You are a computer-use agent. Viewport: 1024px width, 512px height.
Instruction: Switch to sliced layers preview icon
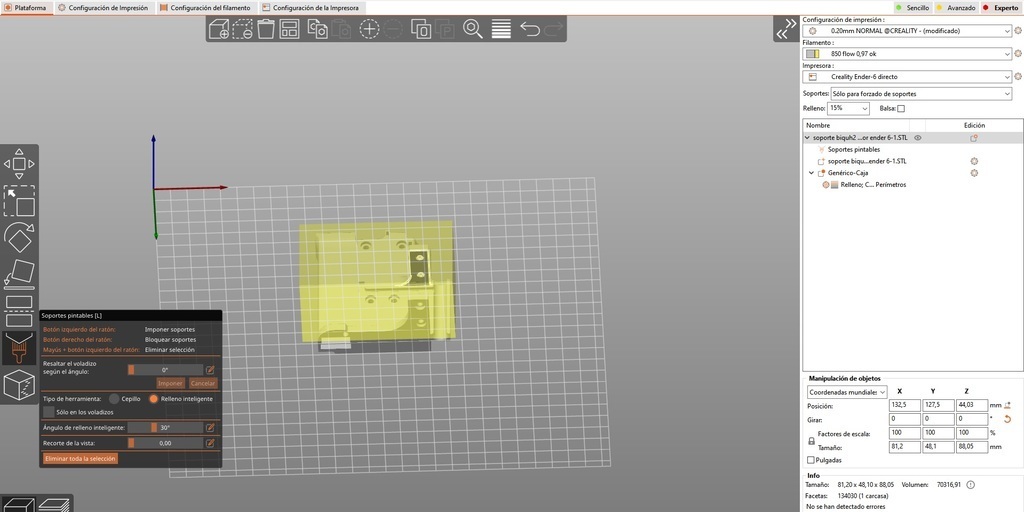pyautogui.click(x=54, y=505)
